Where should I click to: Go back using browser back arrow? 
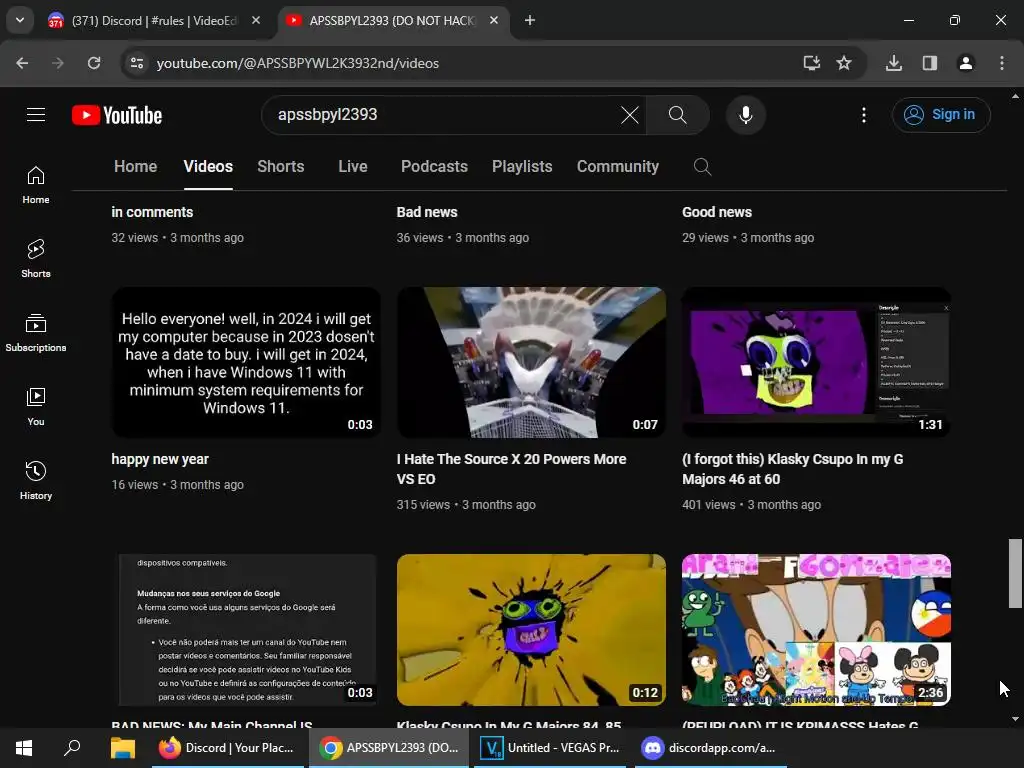(x=22, y=63)
